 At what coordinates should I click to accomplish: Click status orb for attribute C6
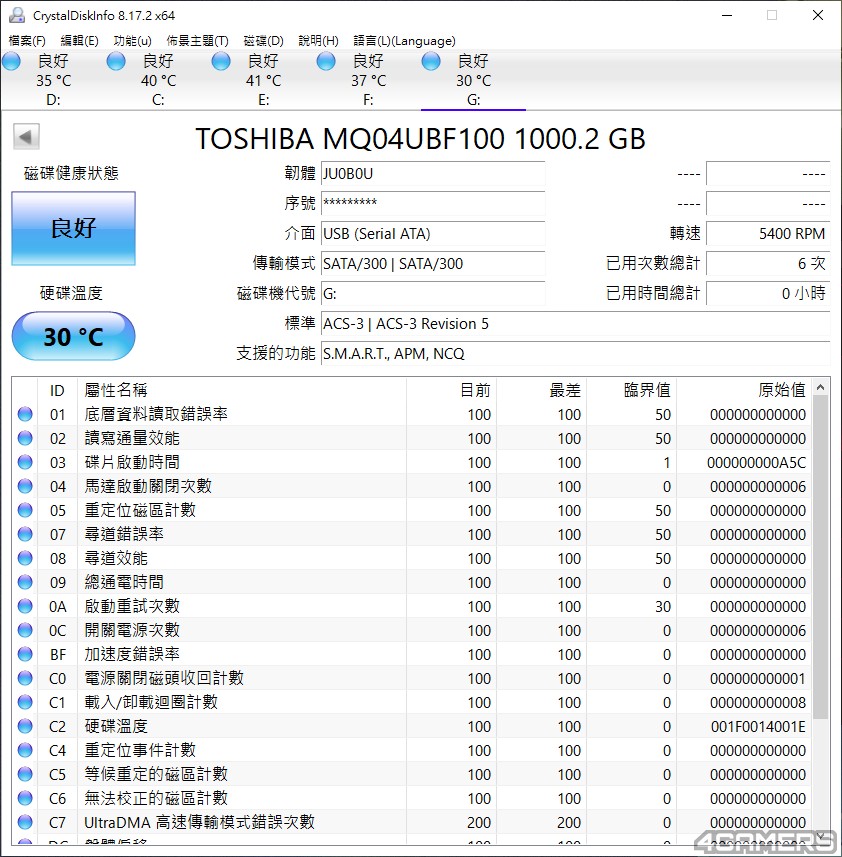25,799
